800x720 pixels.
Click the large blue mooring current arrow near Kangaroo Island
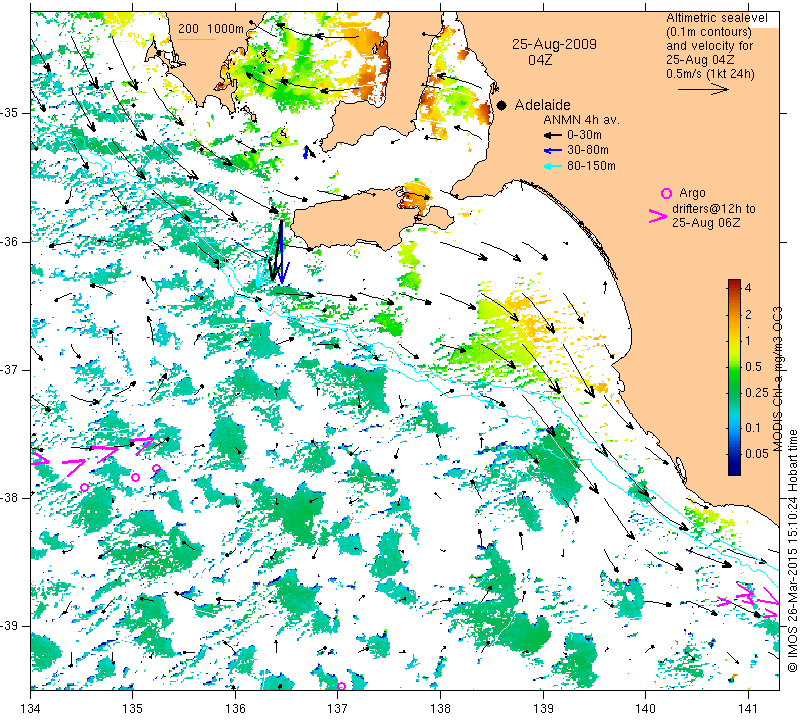pos(282,253)
